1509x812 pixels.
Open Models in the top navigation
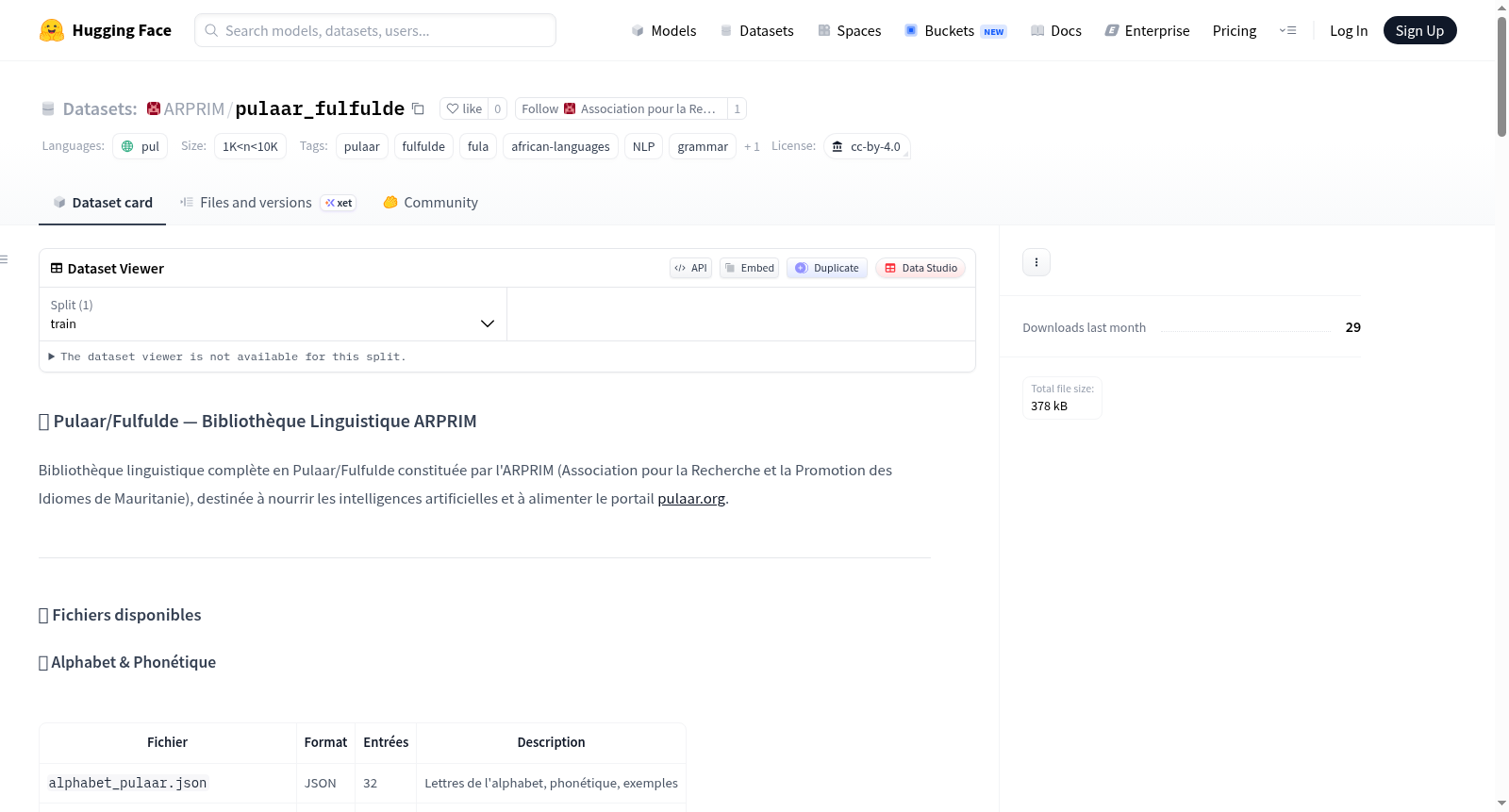click(664, 30)
